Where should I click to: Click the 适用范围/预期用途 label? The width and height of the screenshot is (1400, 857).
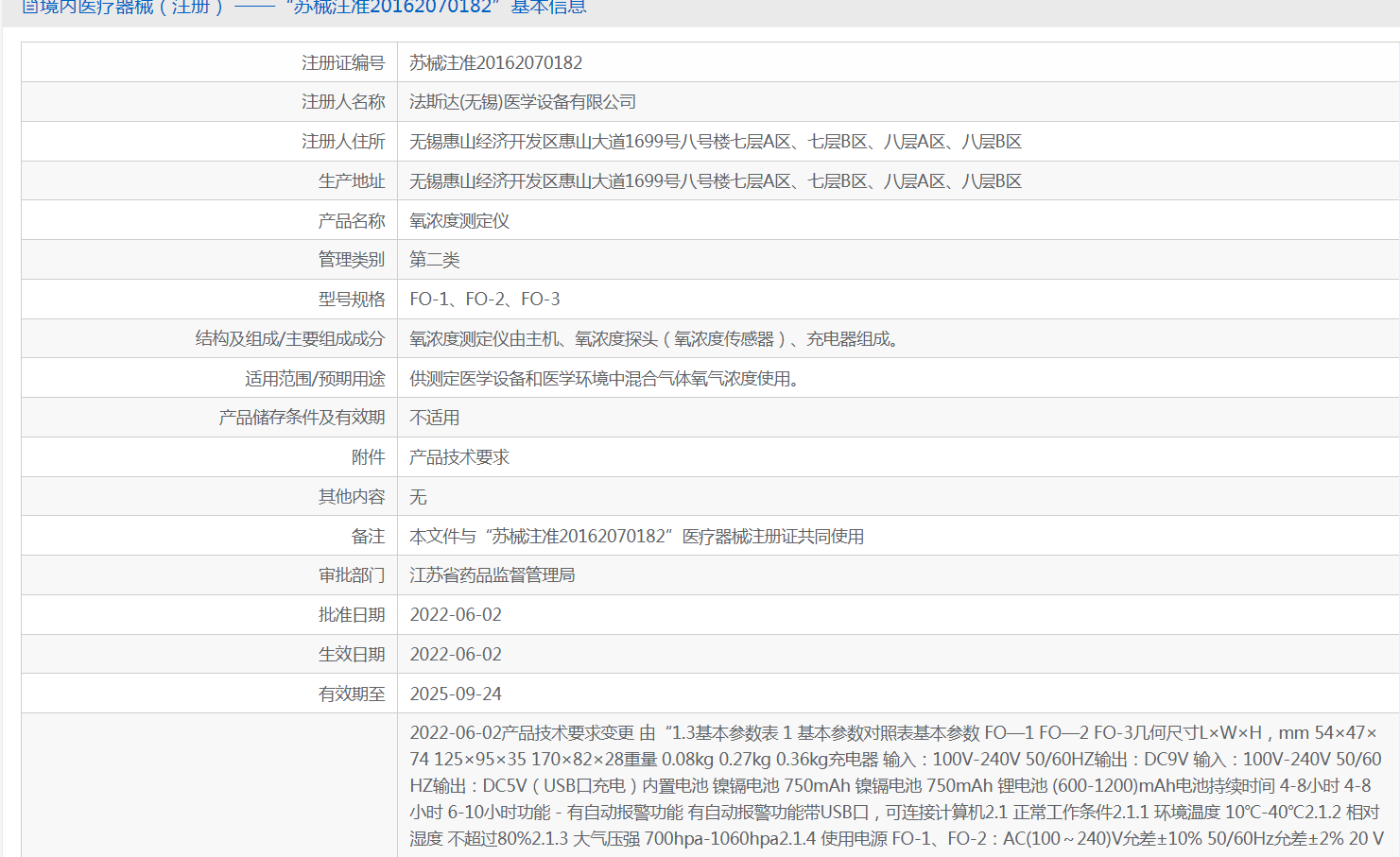pyautogui.click(x=315, y=379)
